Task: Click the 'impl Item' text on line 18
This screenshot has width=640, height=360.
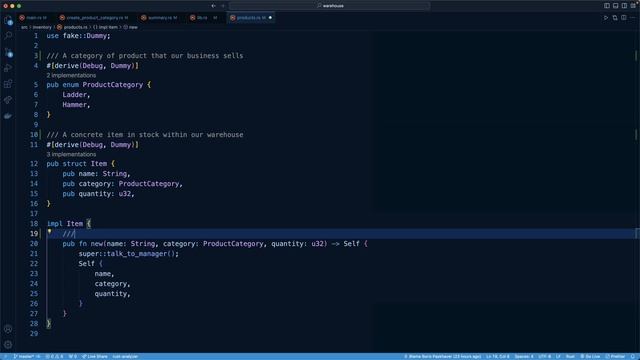Action: 65,224
